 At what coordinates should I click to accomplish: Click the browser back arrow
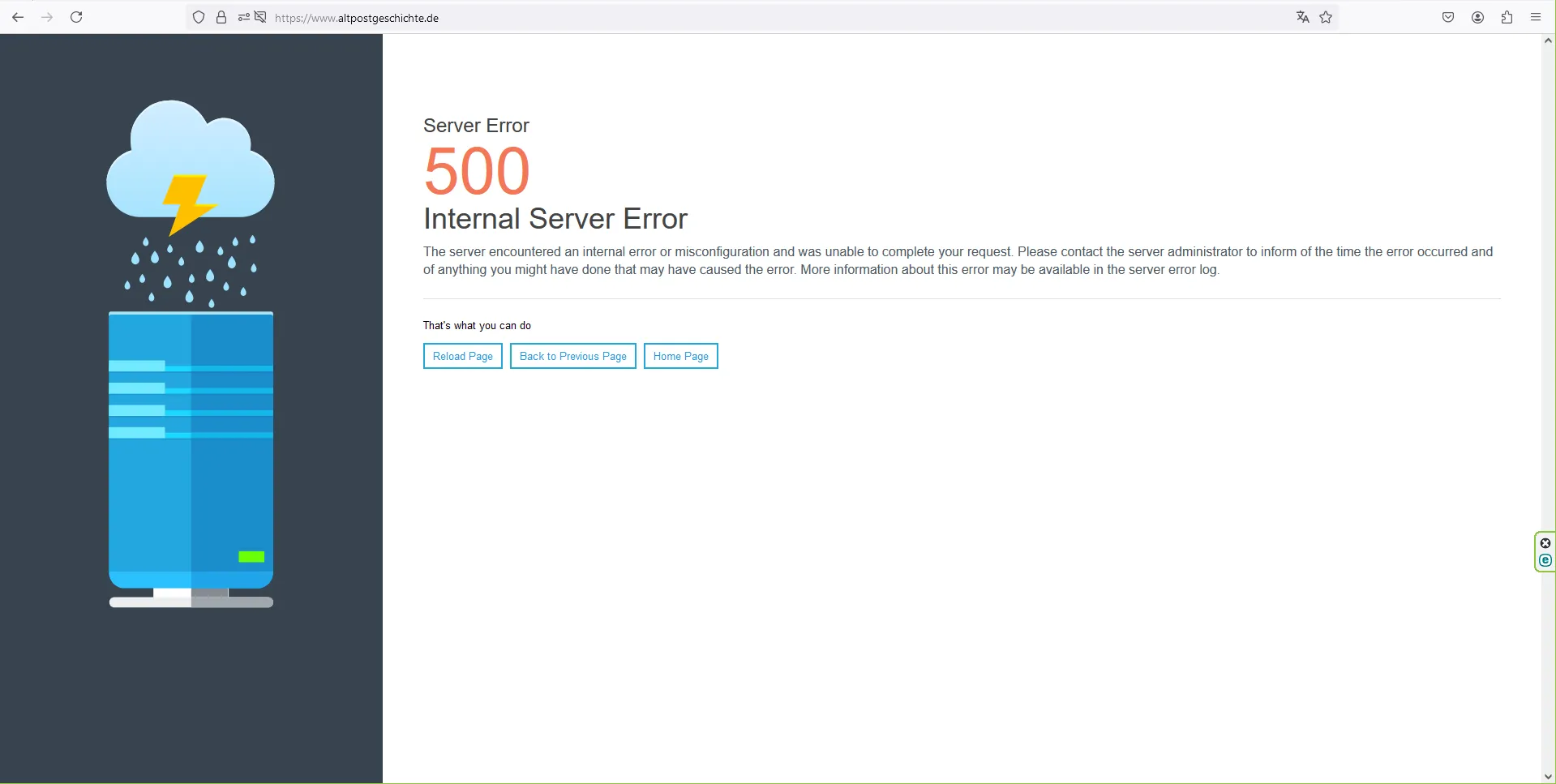click(x=18, y=17)
